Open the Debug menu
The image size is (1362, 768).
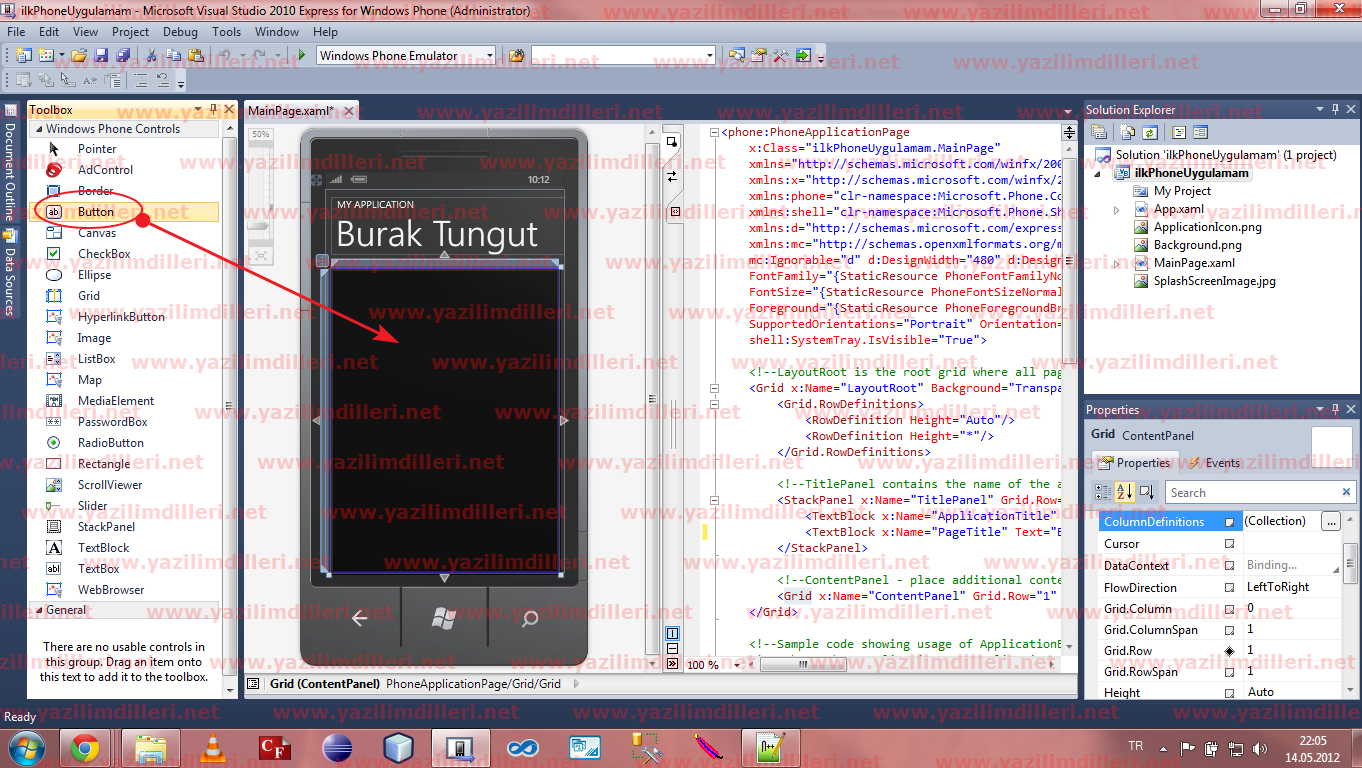tap(180, 32)
